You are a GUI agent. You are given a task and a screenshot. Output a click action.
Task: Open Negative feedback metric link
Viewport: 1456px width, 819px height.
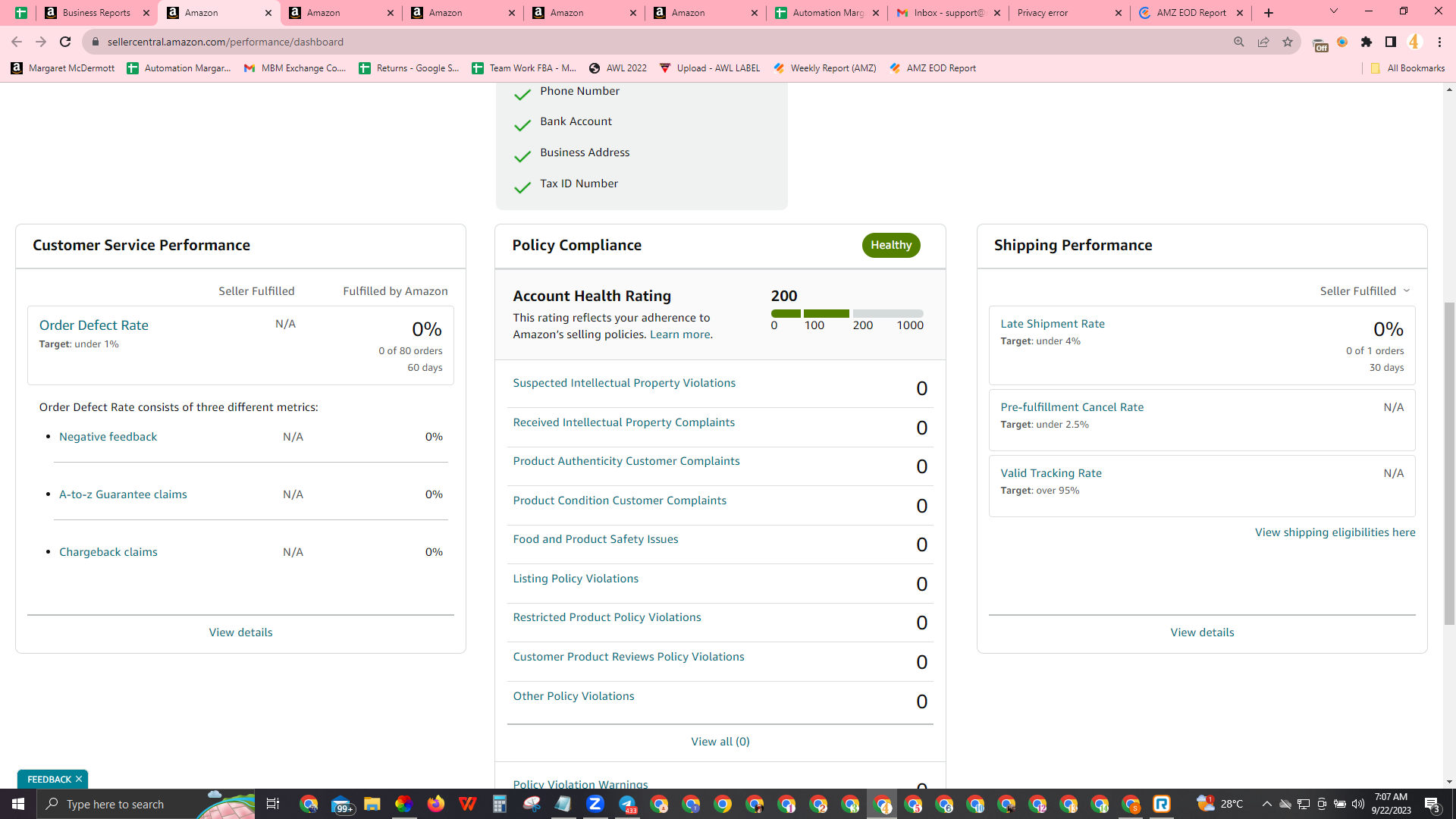point(108,437)
